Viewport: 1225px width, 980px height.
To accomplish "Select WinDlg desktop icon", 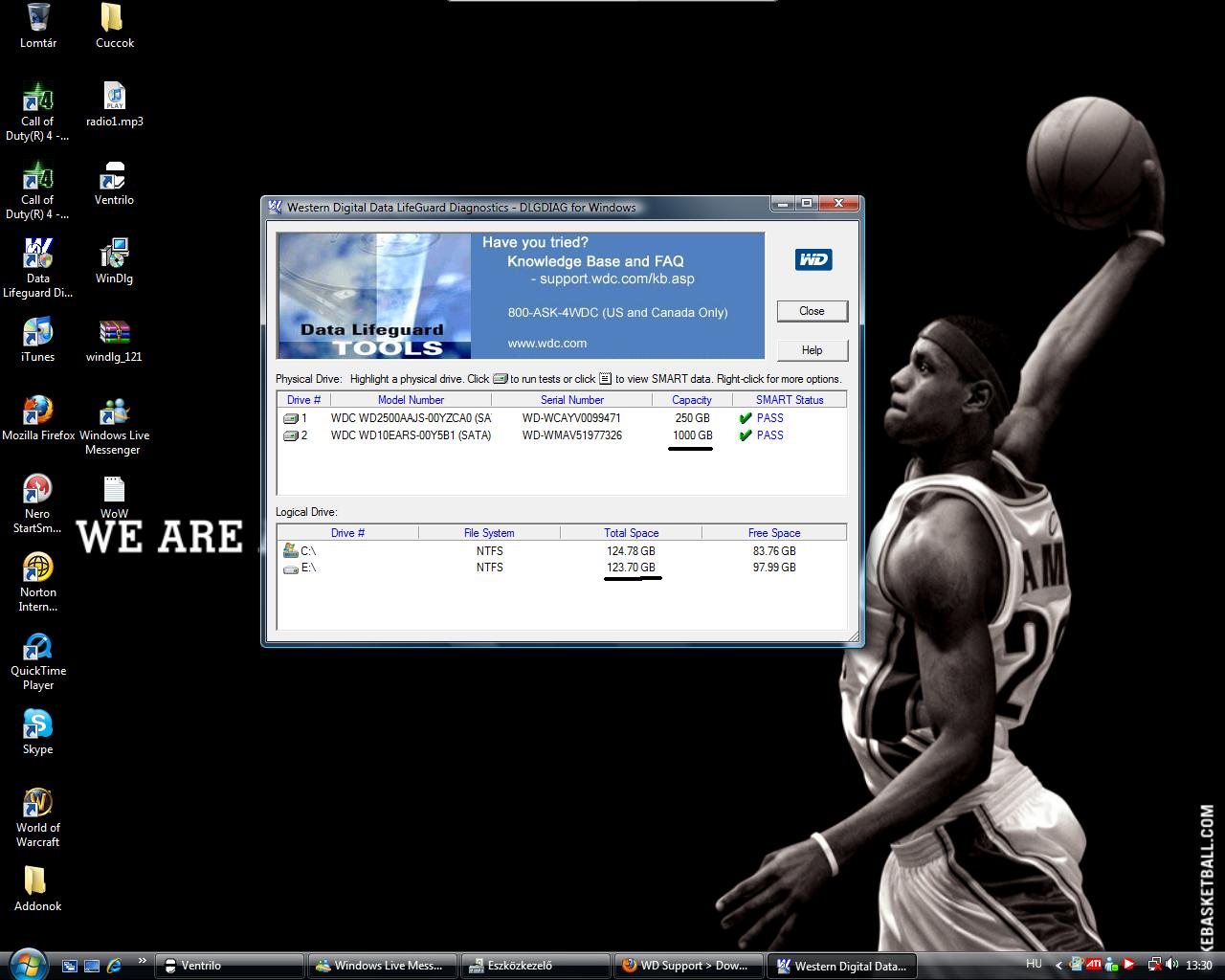I will (114, 261).
